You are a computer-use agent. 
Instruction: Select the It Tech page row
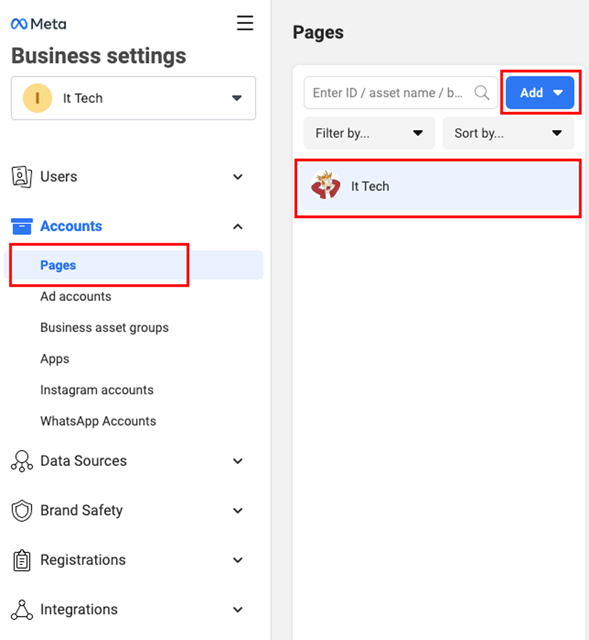tap(439, 186)
